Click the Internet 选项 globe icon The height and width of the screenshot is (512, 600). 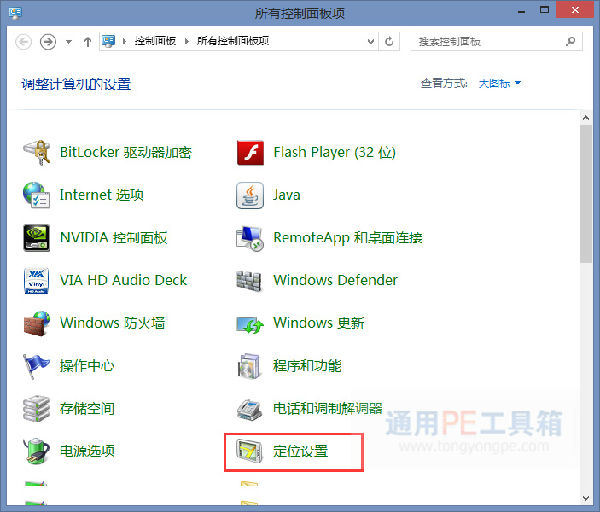point(37,195)
